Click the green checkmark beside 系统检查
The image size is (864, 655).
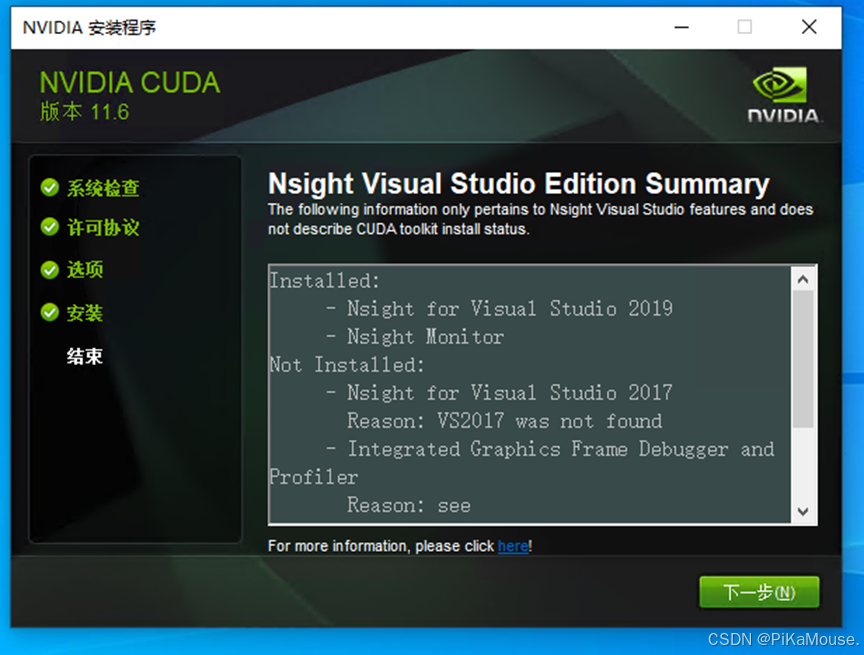(x=50, y=187)
